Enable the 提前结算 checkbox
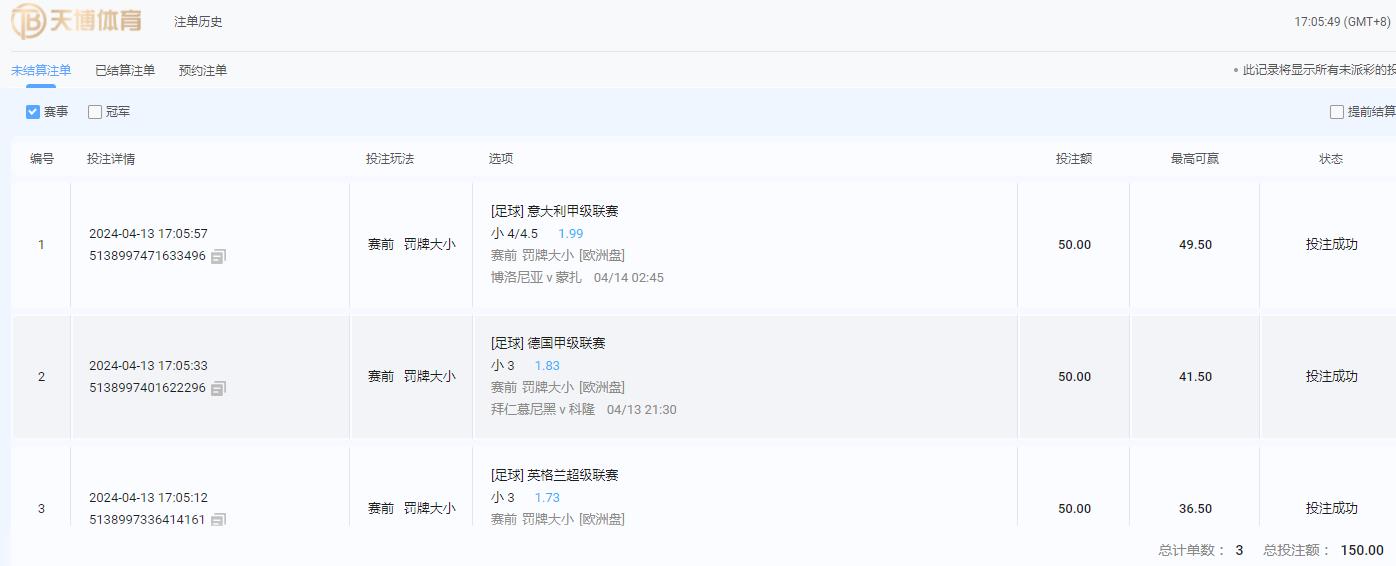This screenshot has width=1396, height=566. (x=1337, y=112)
